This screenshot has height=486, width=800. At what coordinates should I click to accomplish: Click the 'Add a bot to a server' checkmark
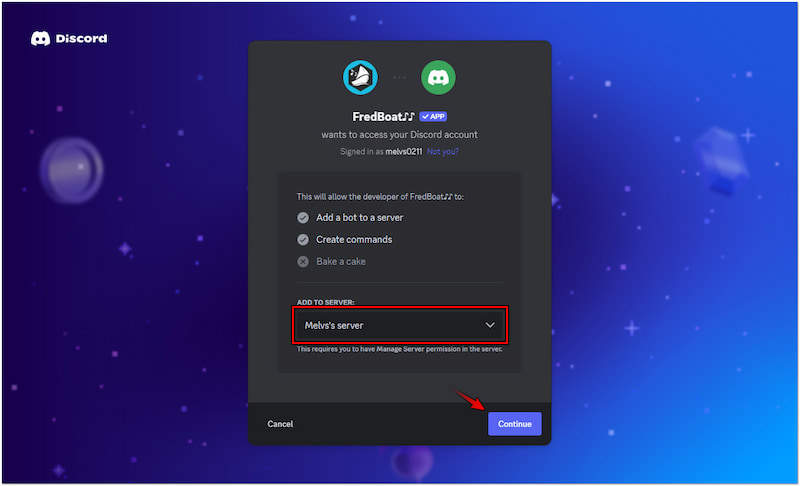(303, 218)
